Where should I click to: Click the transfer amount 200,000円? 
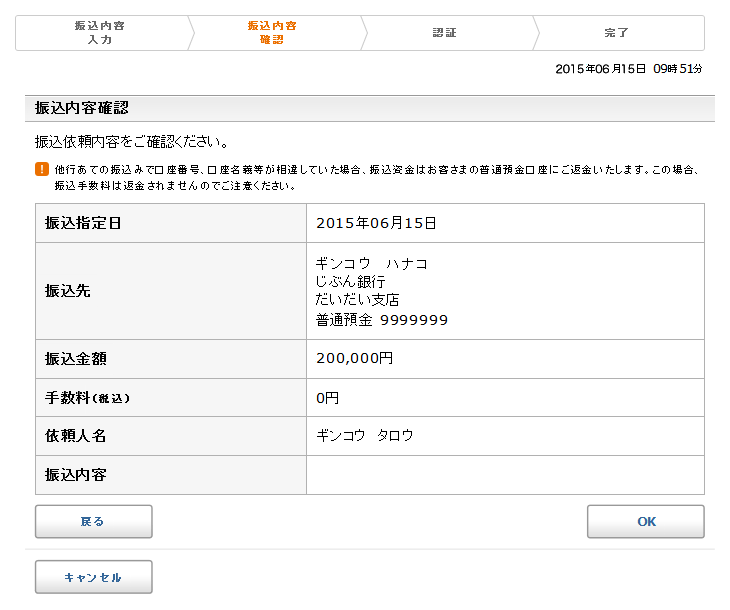point(354,358)
